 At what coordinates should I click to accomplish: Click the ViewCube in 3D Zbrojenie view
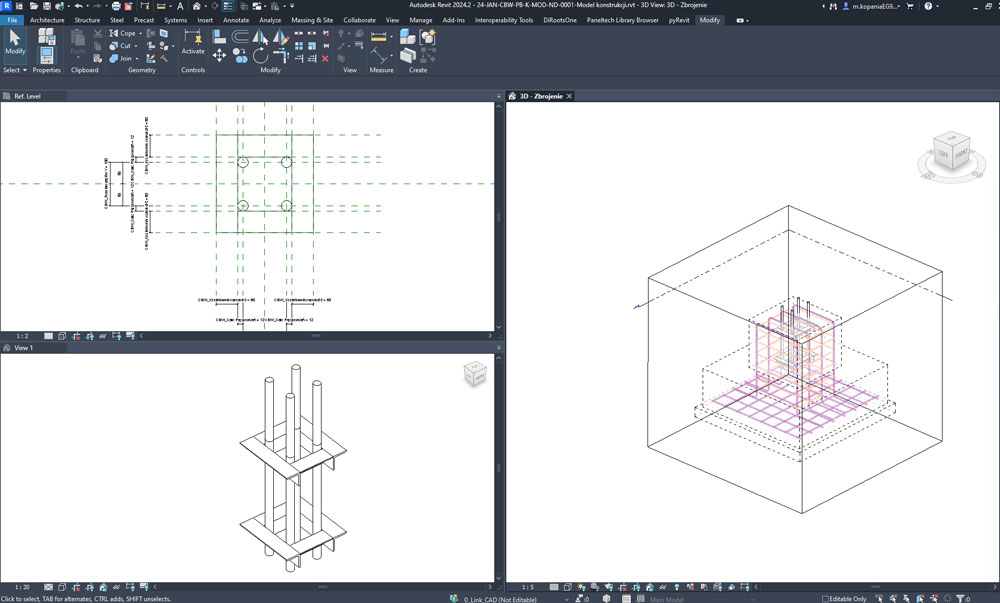tap(950, 151)
